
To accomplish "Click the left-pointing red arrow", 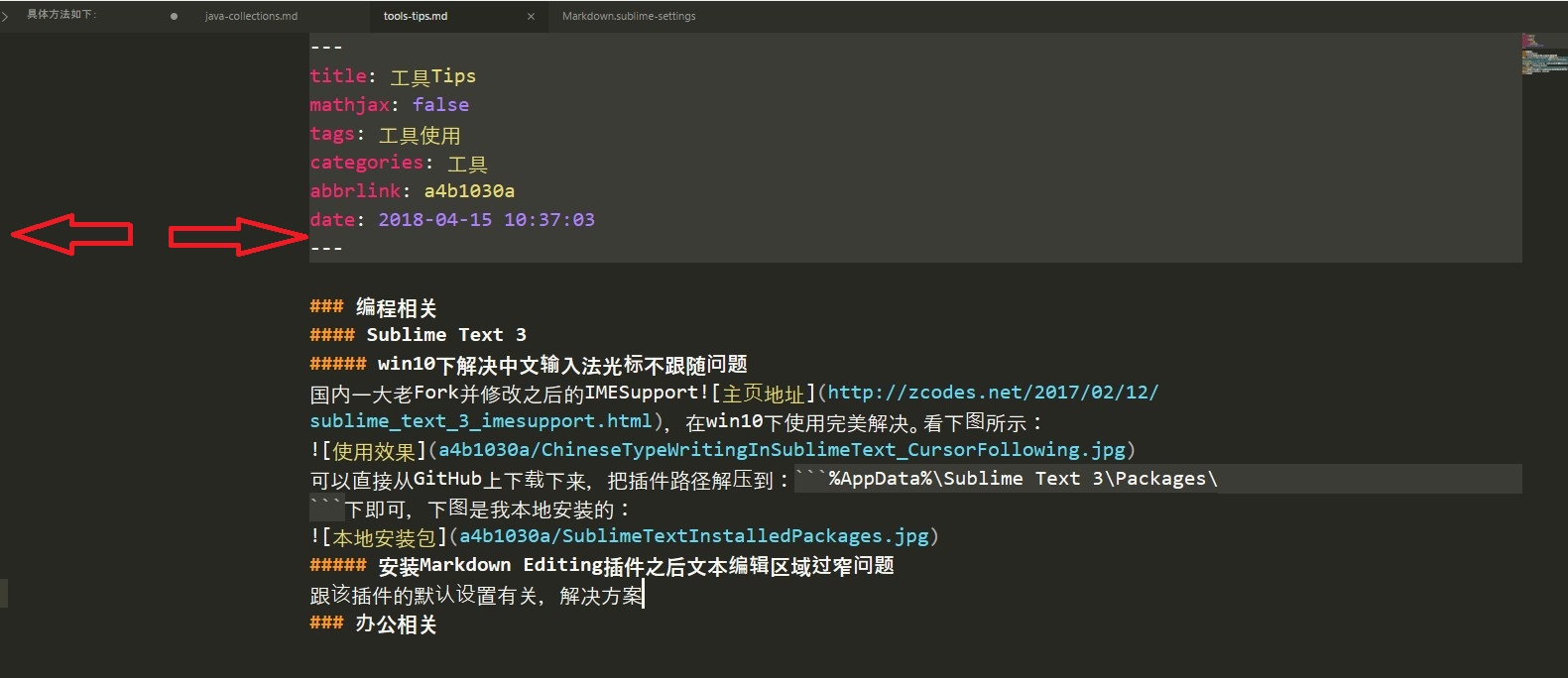I will click(x=71, y=234).
